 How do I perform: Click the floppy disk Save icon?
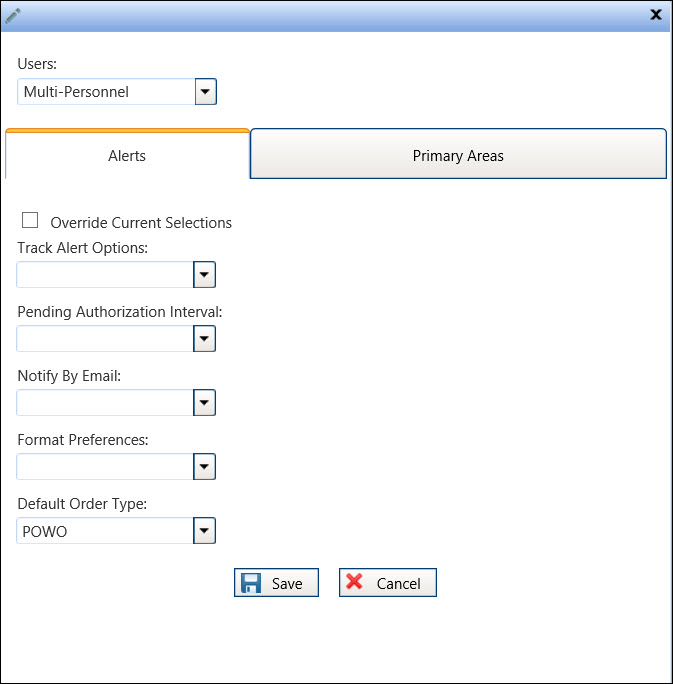click(x=252, y=583)
